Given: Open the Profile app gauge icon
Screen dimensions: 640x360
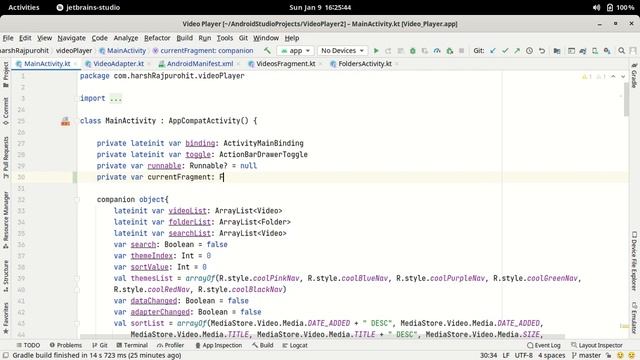Looking at the screenshot, I should click(x=437, y=51).
